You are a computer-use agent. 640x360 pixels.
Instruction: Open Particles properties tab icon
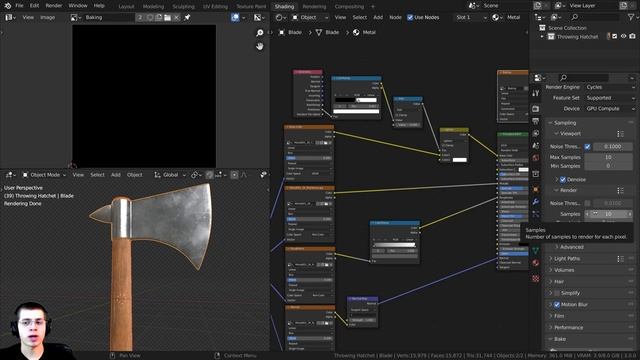pos(536,214)
